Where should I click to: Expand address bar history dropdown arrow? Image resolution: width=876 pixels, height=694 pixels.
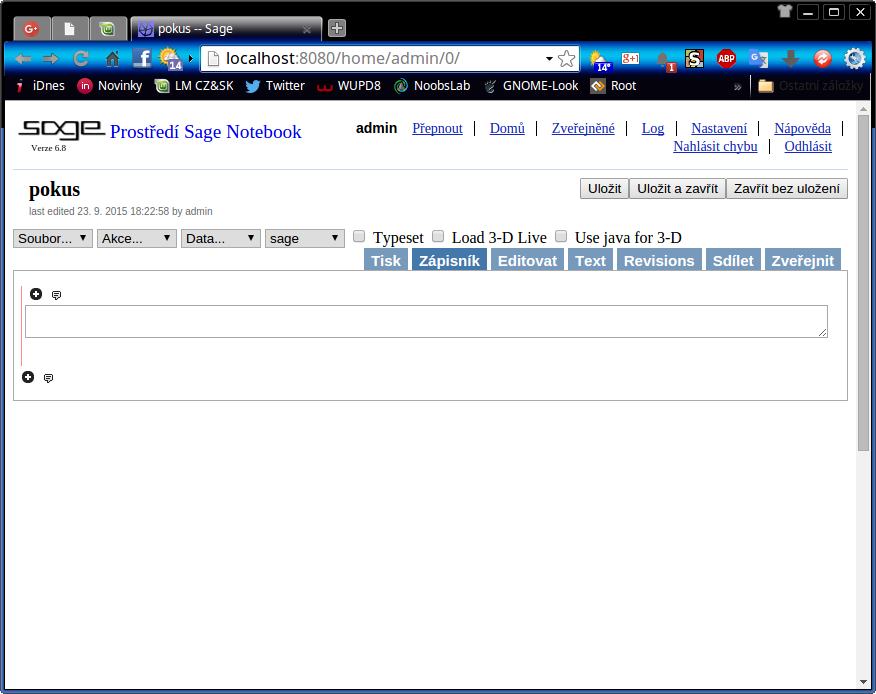click(549, 59)
